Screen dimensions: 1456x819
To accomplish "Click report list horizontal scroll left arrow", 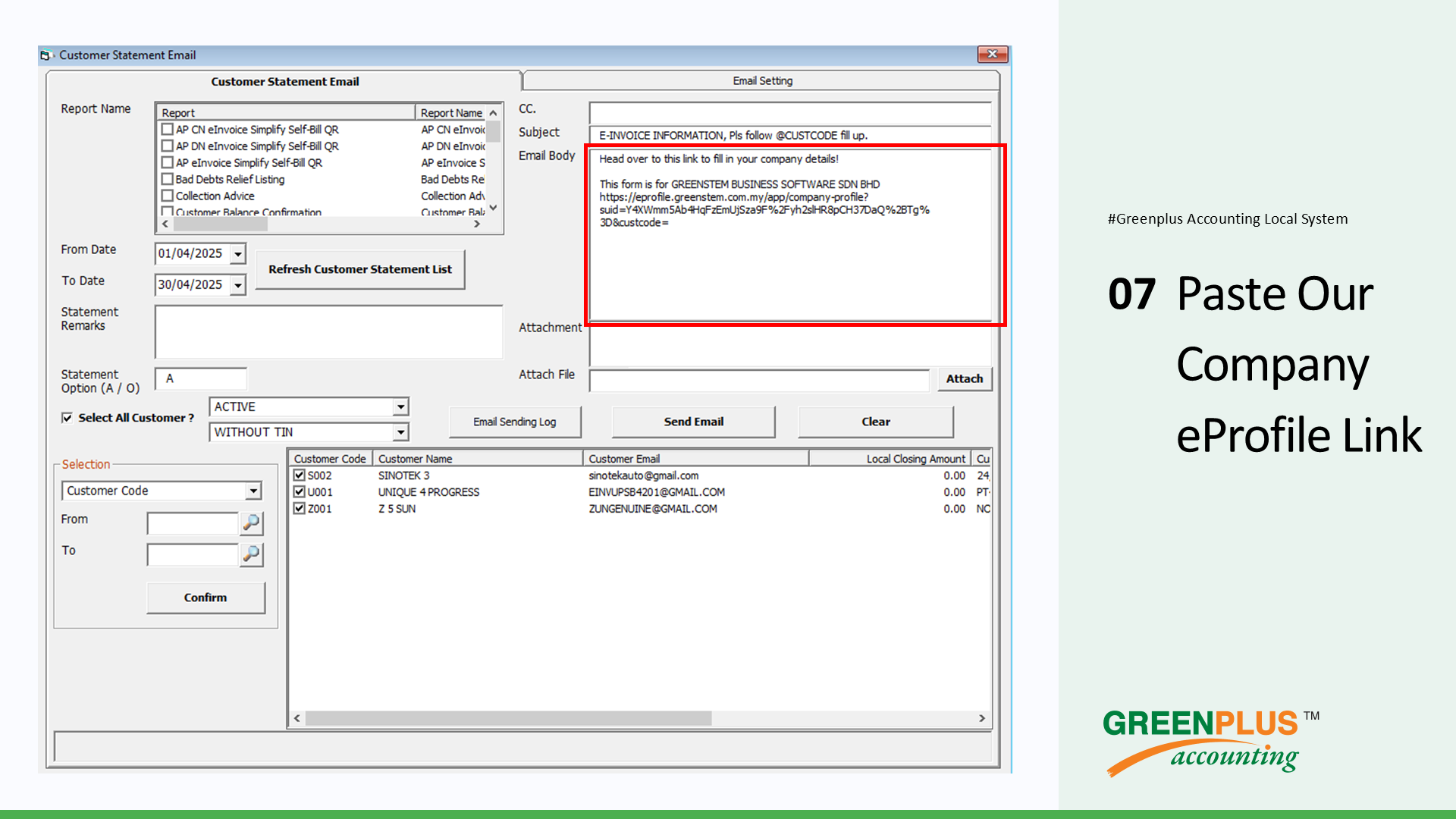I will [x=165, y=224].
